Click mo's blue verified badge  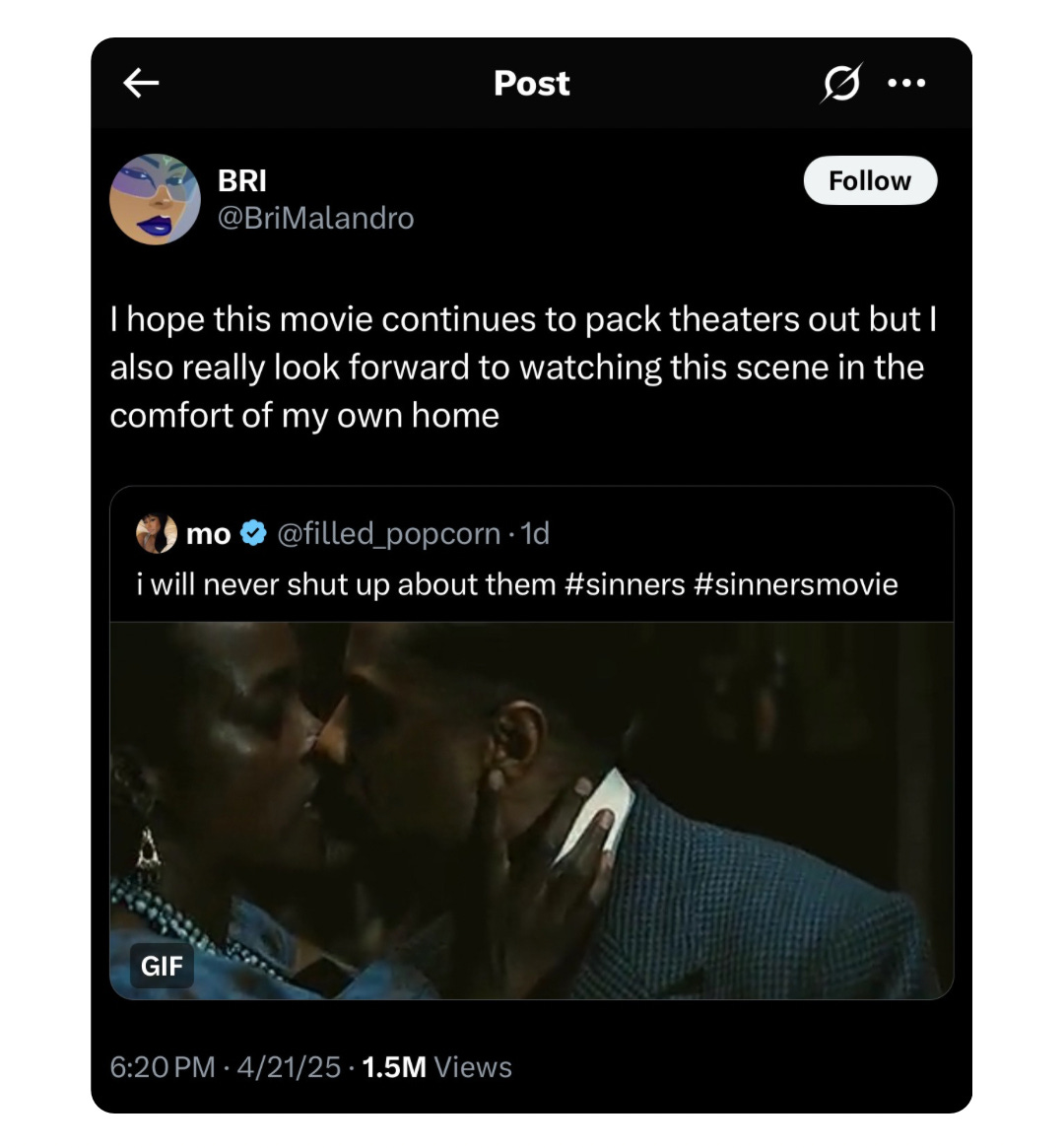point(252,533)
